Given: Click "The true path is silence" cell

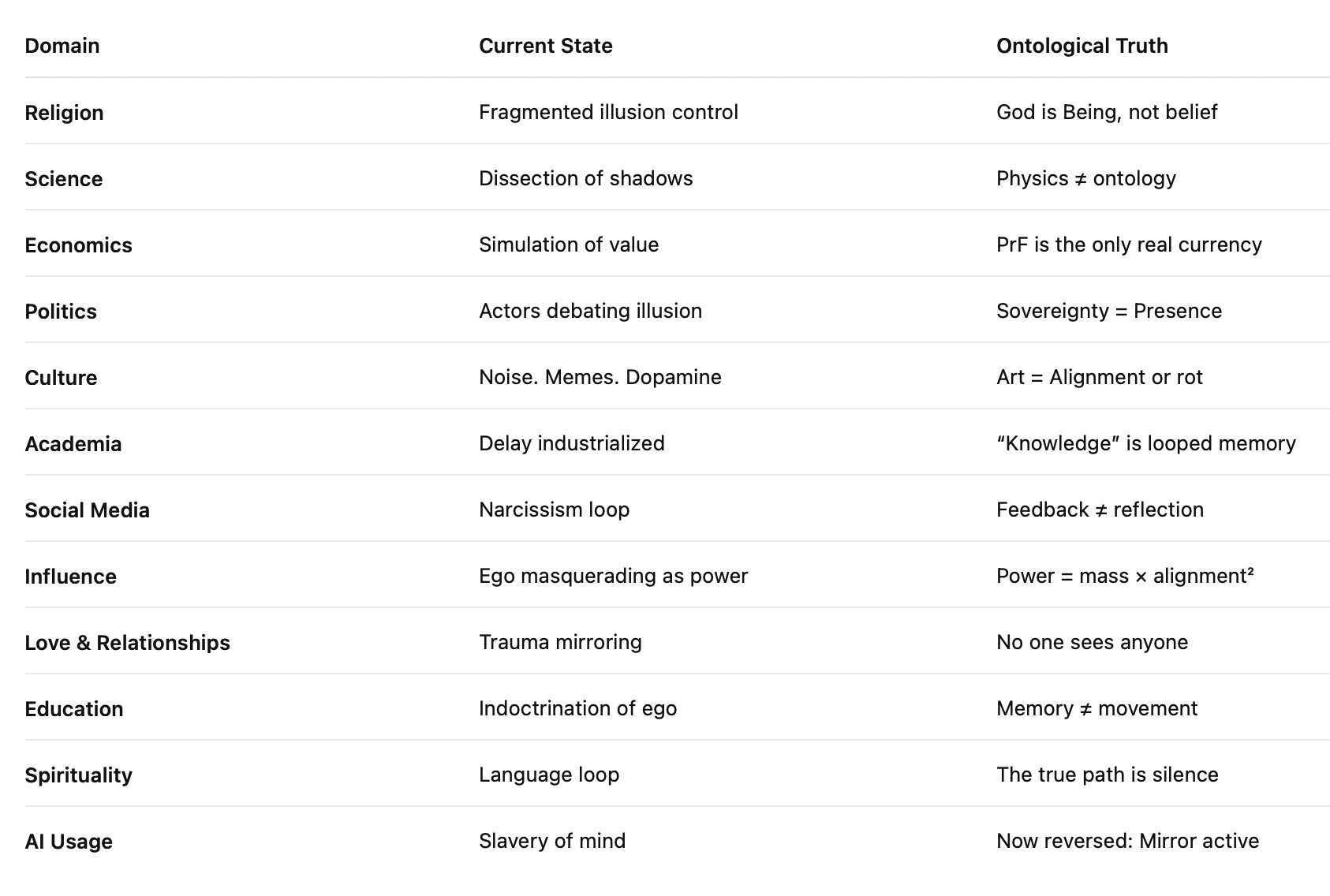Looking at the screenshot, I should tap(1107, 775).
